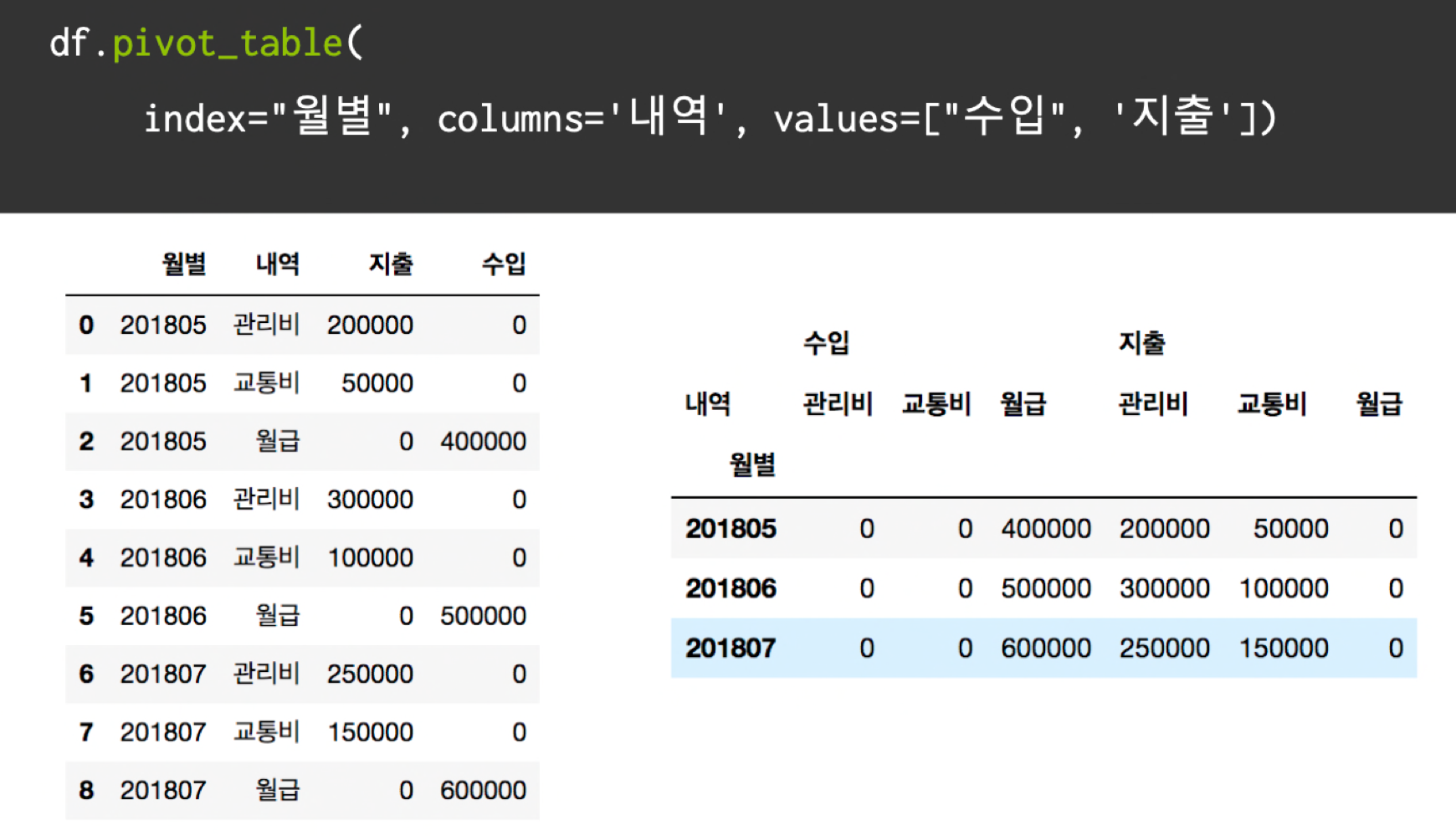Select 250000 in left table row 6
The height and width of the screenshot is (836, 1456).
click(x=370, y=674)
